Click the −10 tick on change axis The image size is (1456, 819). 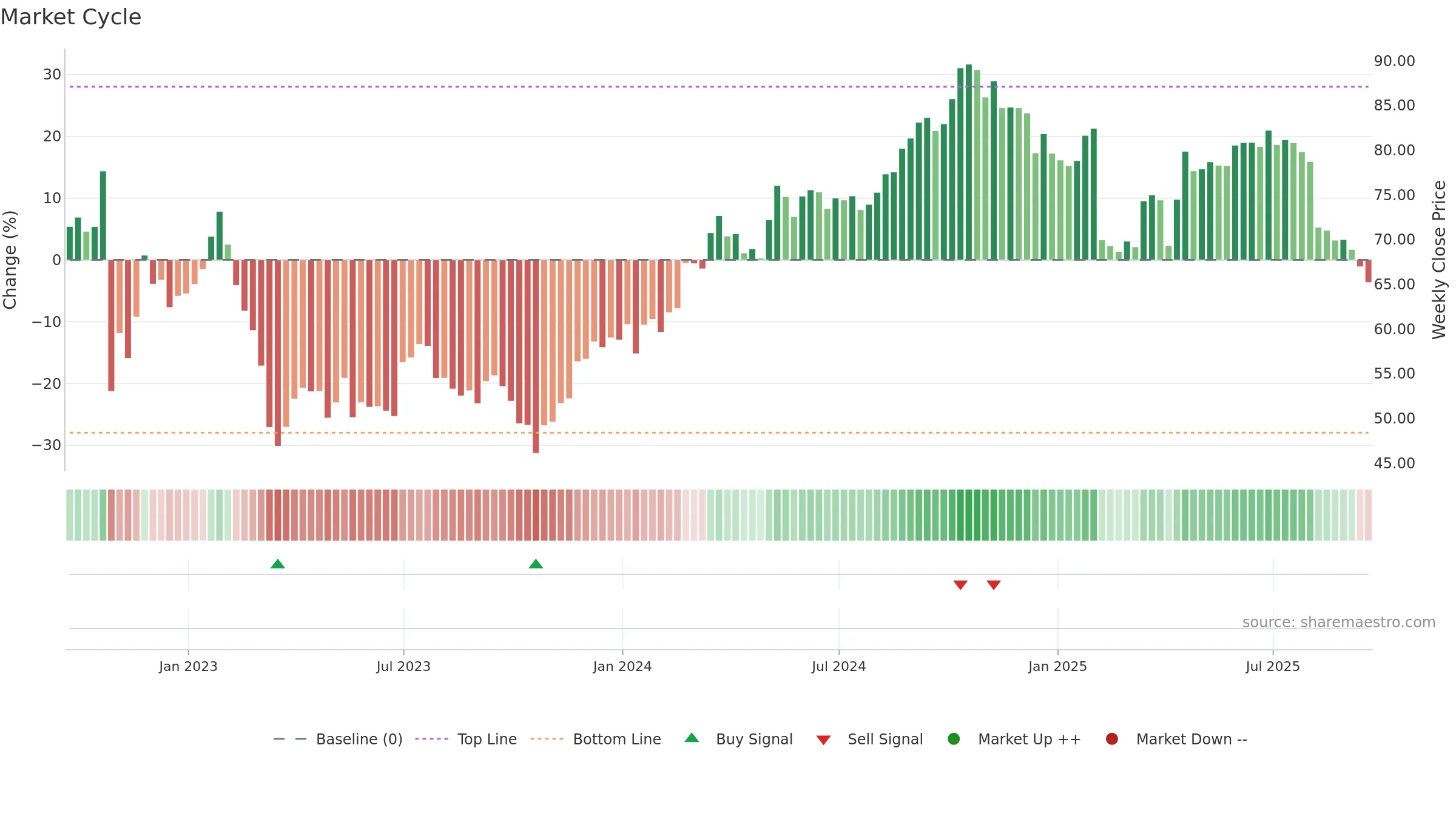[x=47, y=322]
